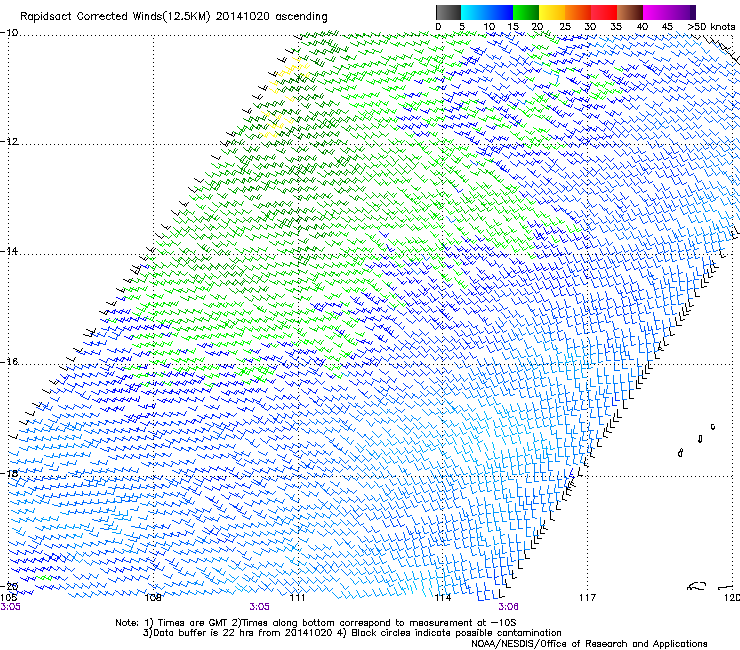The width and height of the screenshot is (740, 650).
Task: Click the '-14' latitude axis label
Action: tap(9, 251)
